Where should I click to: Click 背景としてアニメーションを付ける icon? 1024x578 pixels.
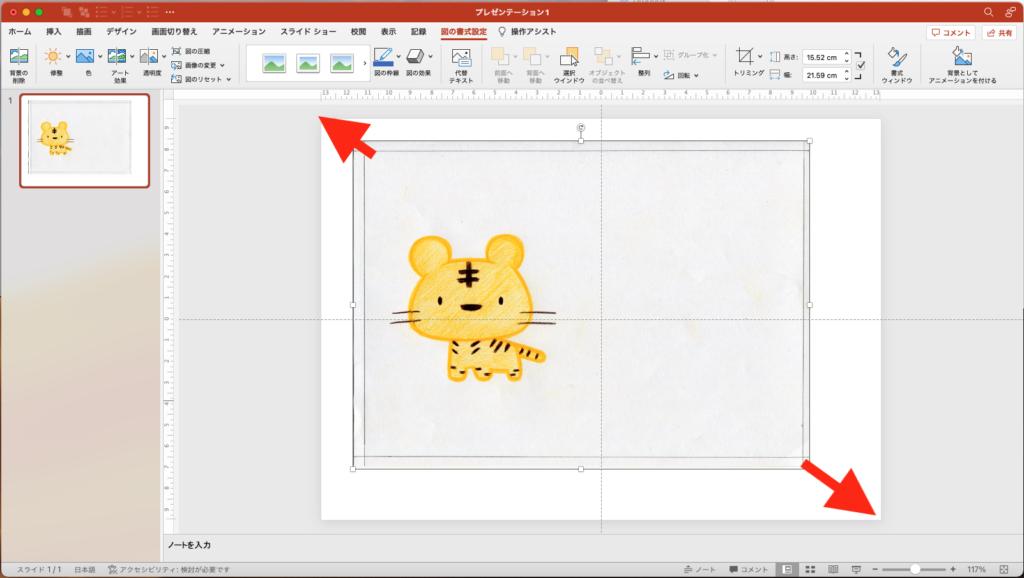coord(962,58)
